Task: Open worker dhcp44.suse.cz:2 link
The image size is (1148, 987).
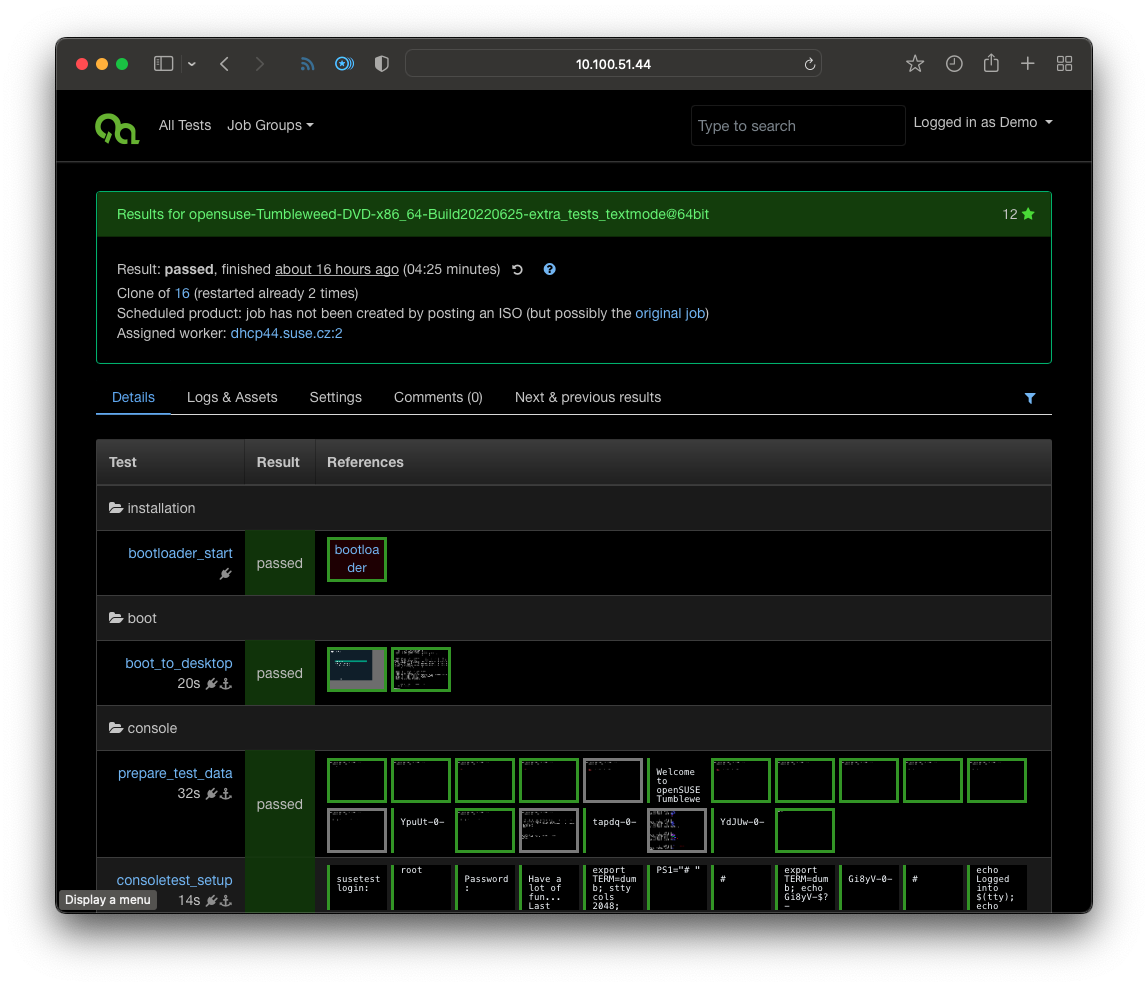Action: coord(286,333)
